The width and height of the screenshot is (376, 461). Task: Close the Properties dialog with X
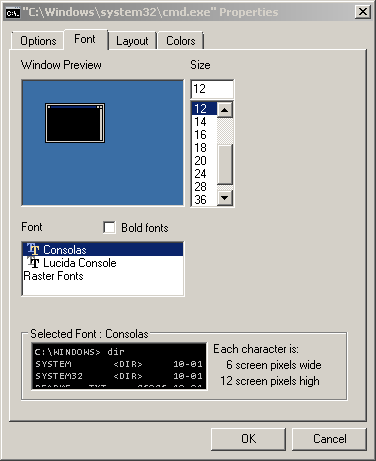362,12
